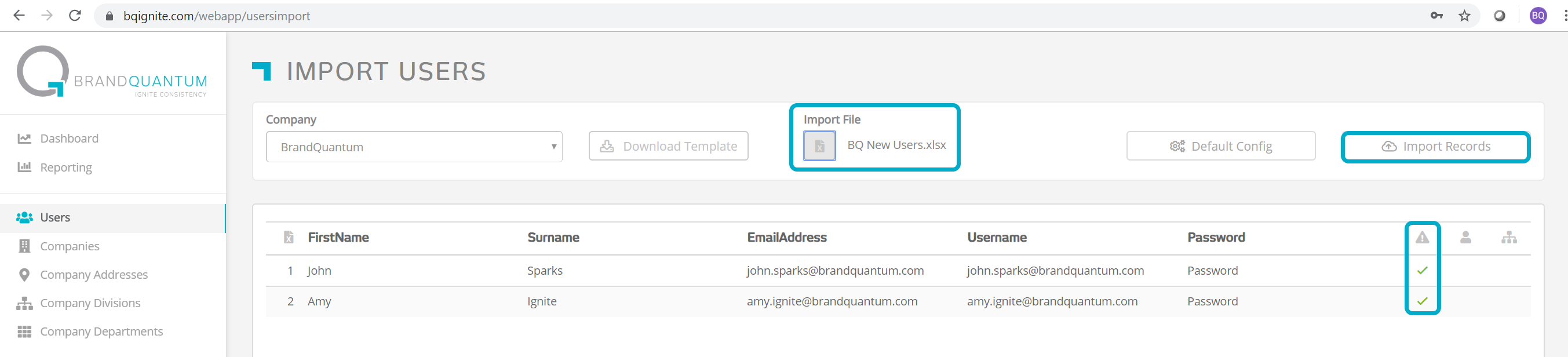Image resolution: width=1568 pixels, height=357 pixels.
Task: Click the person column header icon
Action: coord(1466,238)
